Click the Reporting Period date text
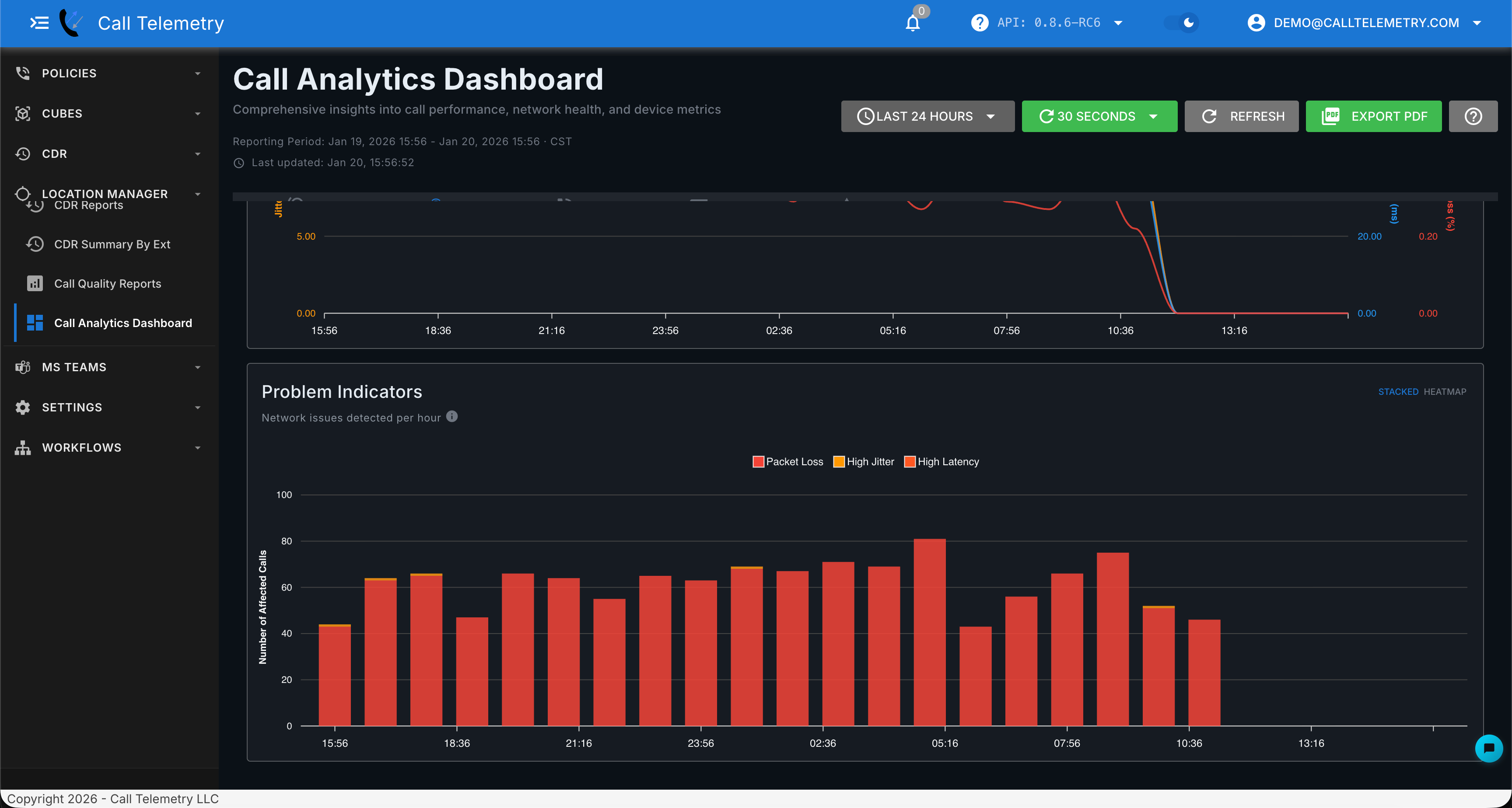The height and width of the screenshot is (808, 1512). [x=402, y=141]
